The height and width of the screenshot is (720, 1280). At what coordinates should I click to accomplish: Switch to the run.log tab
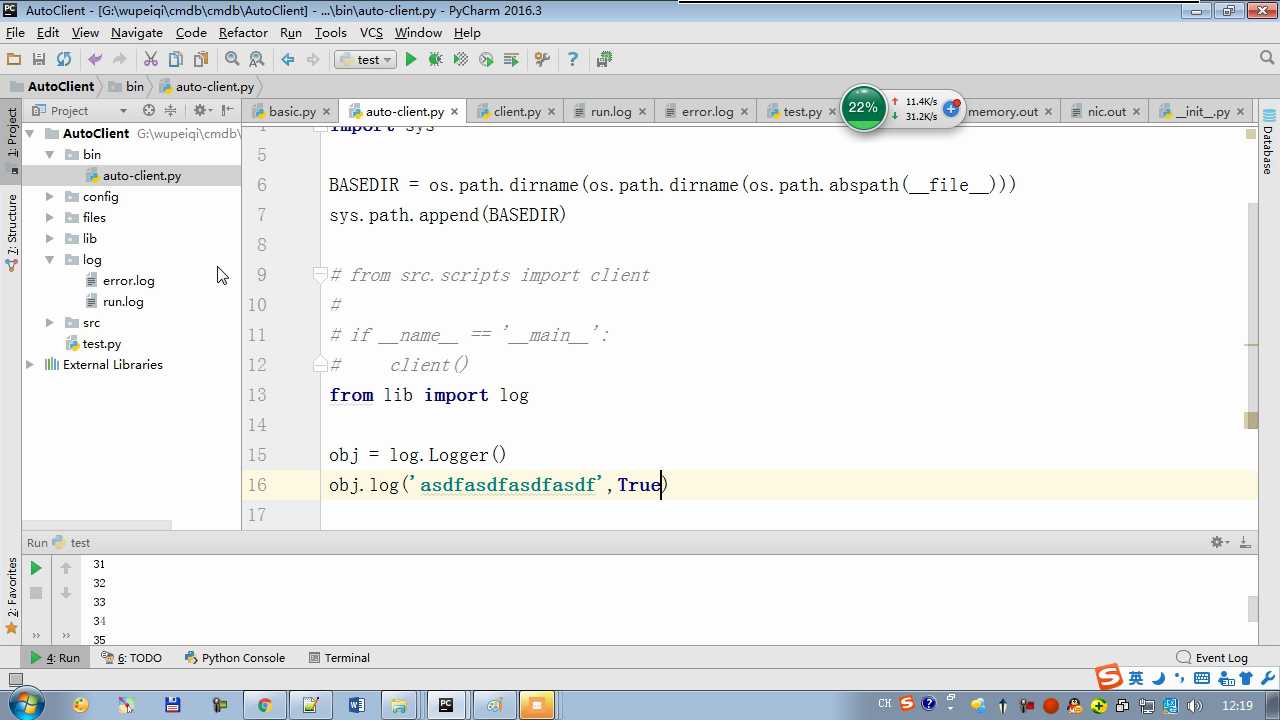[x=610, y=112]
